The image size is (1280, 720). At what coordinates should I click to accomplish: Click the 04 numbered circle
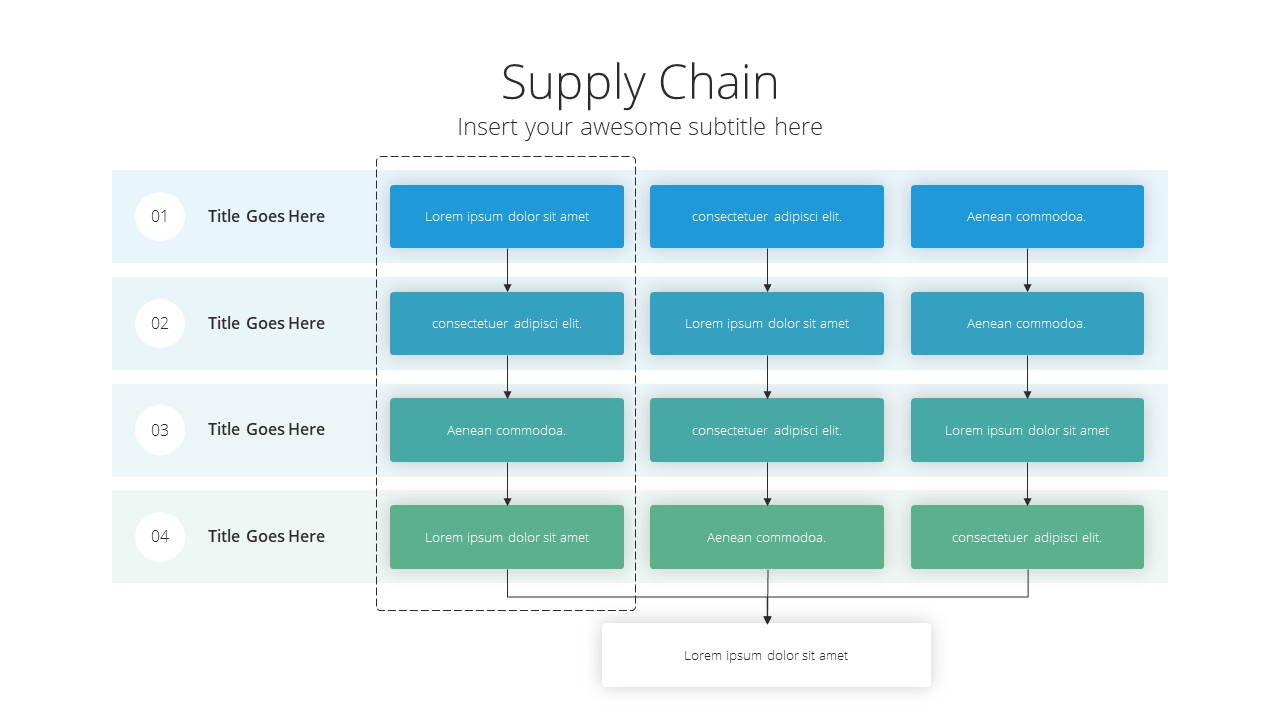tap(160, 536)
